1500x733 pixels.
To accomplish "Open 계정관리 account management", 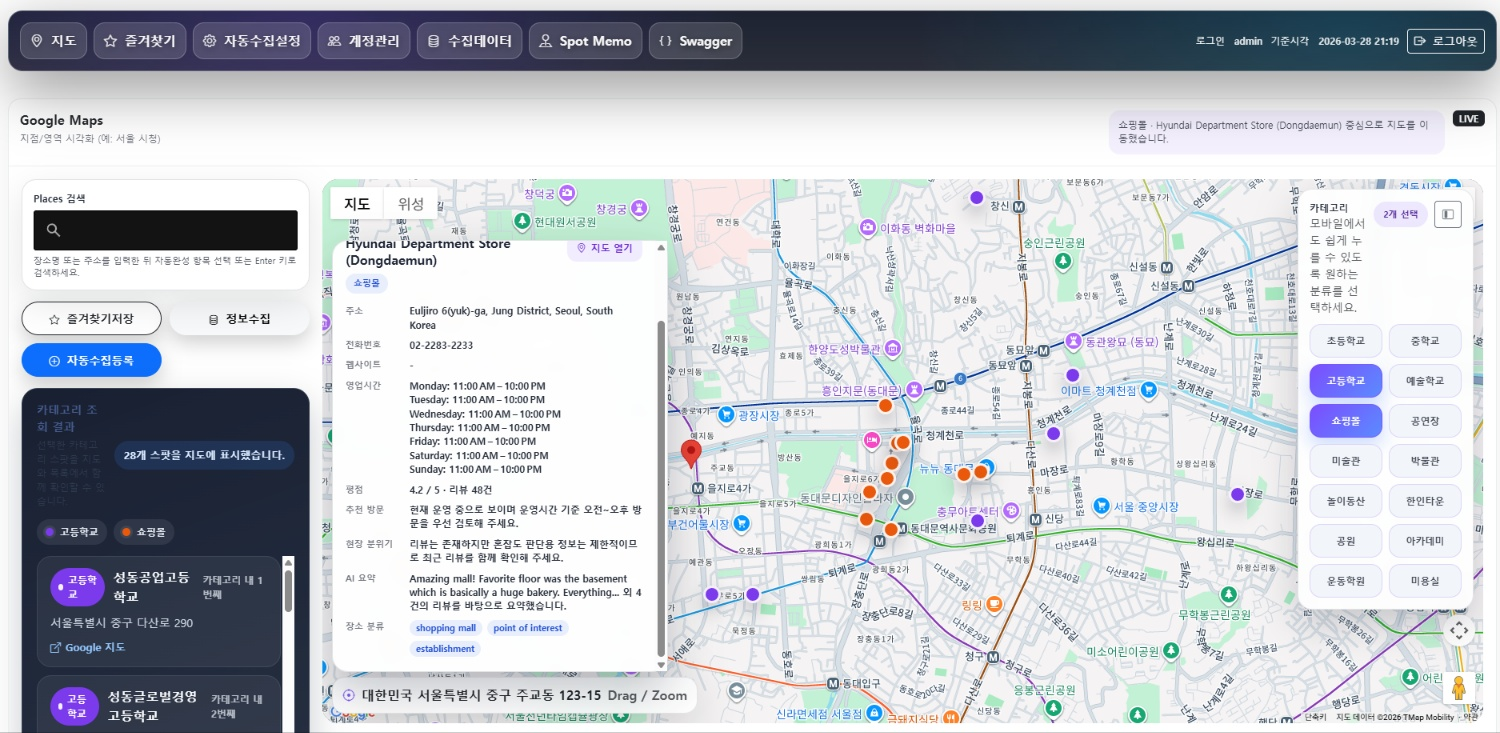I will (x=364, y=41).
